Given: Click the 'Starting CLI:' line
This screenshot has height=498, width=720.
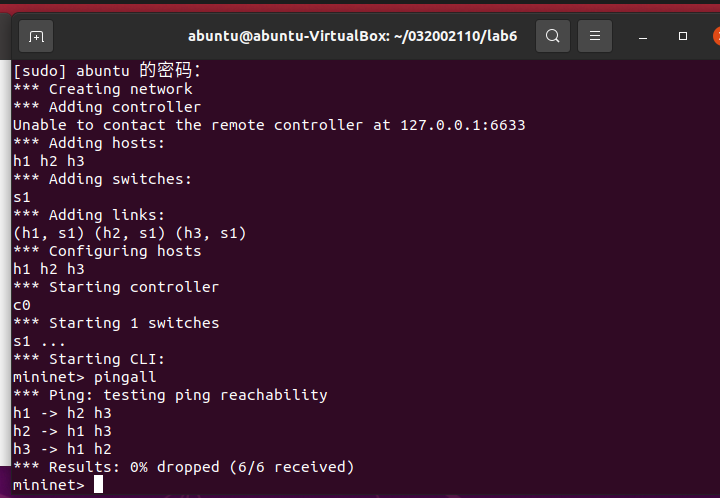Looking at the screenshot, I should point(89,359).
